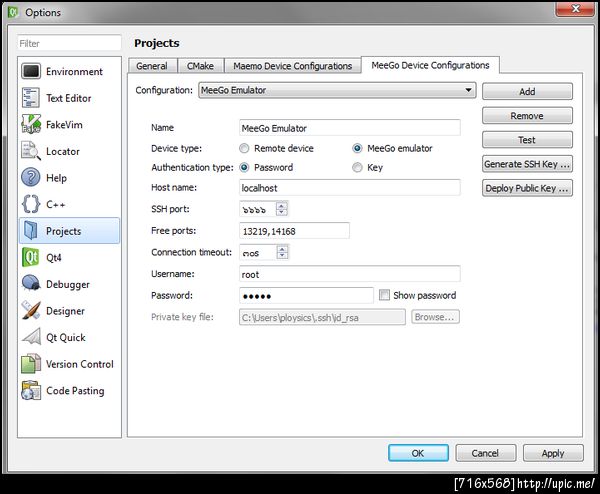Image resolution: width=600 pixels, height=494 pixels.
Task: Select the Text Editor icon
Action: (x=31, y=98)
